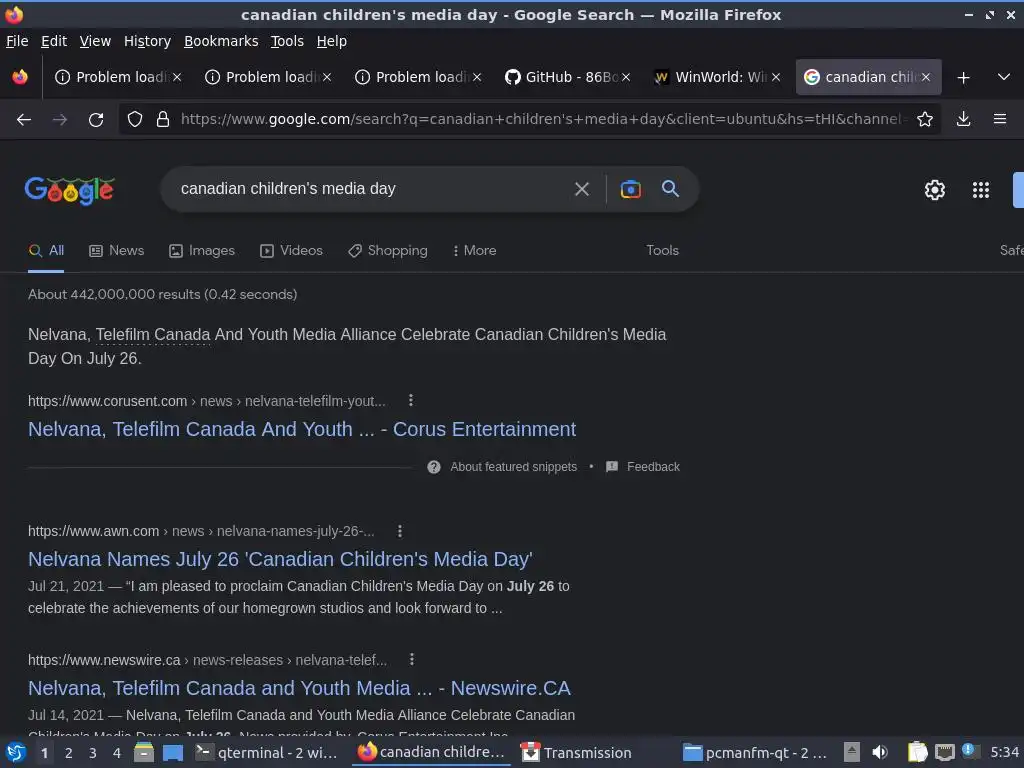The image size is (1024, 768).
Task: Switch to the Videos results tab
Action: [291, 251]
